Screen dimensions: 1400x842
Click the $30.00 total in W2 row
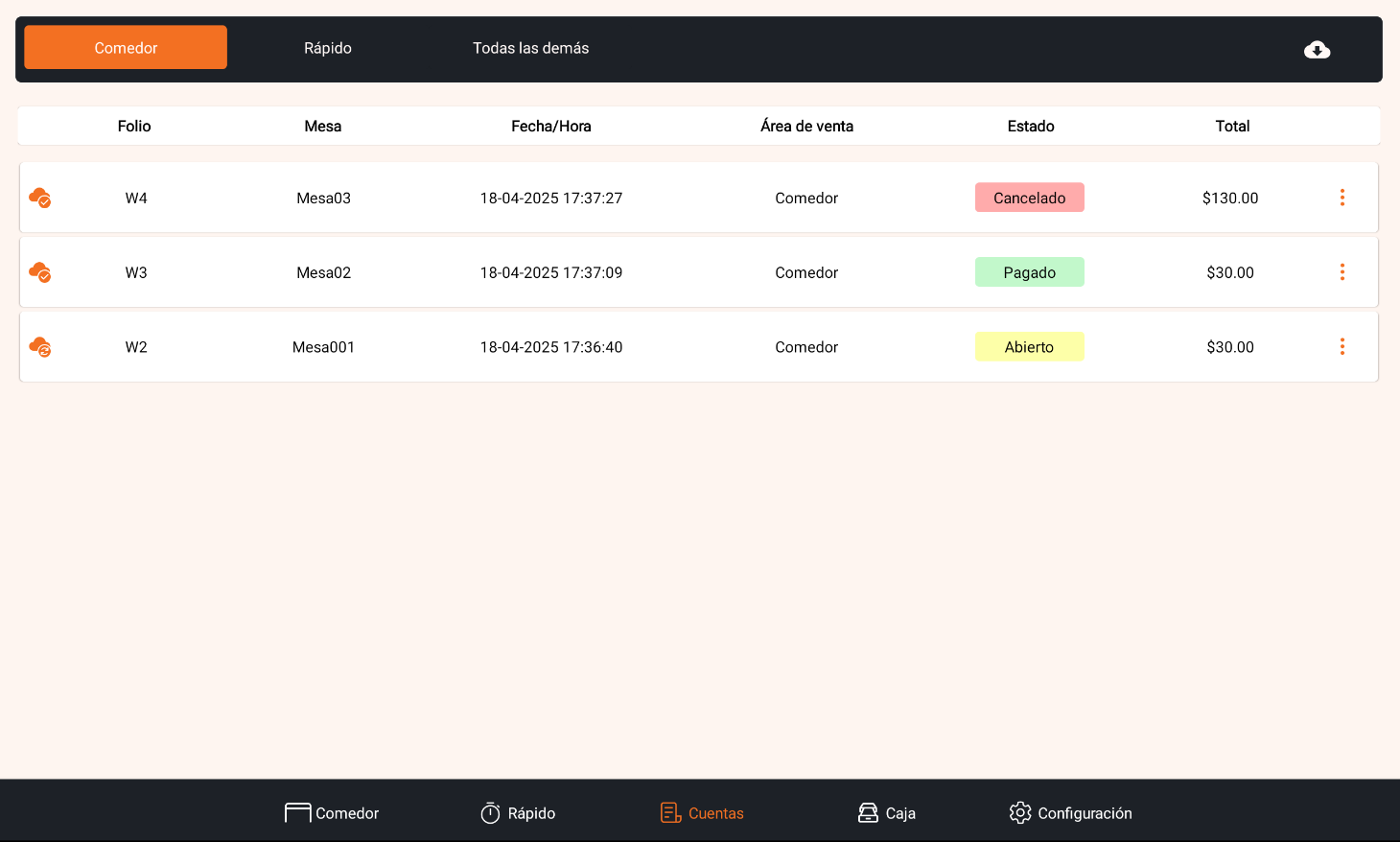coord(1230,348)
